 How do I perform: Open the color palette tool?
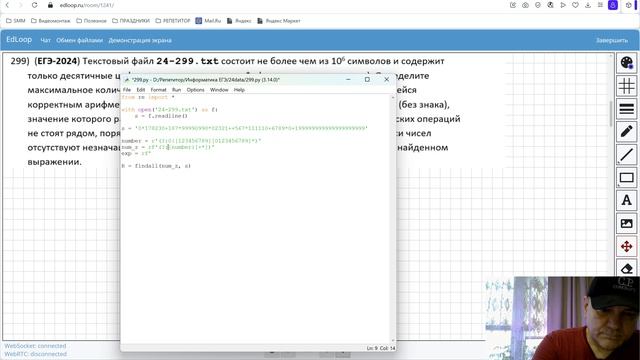(627, 62)
